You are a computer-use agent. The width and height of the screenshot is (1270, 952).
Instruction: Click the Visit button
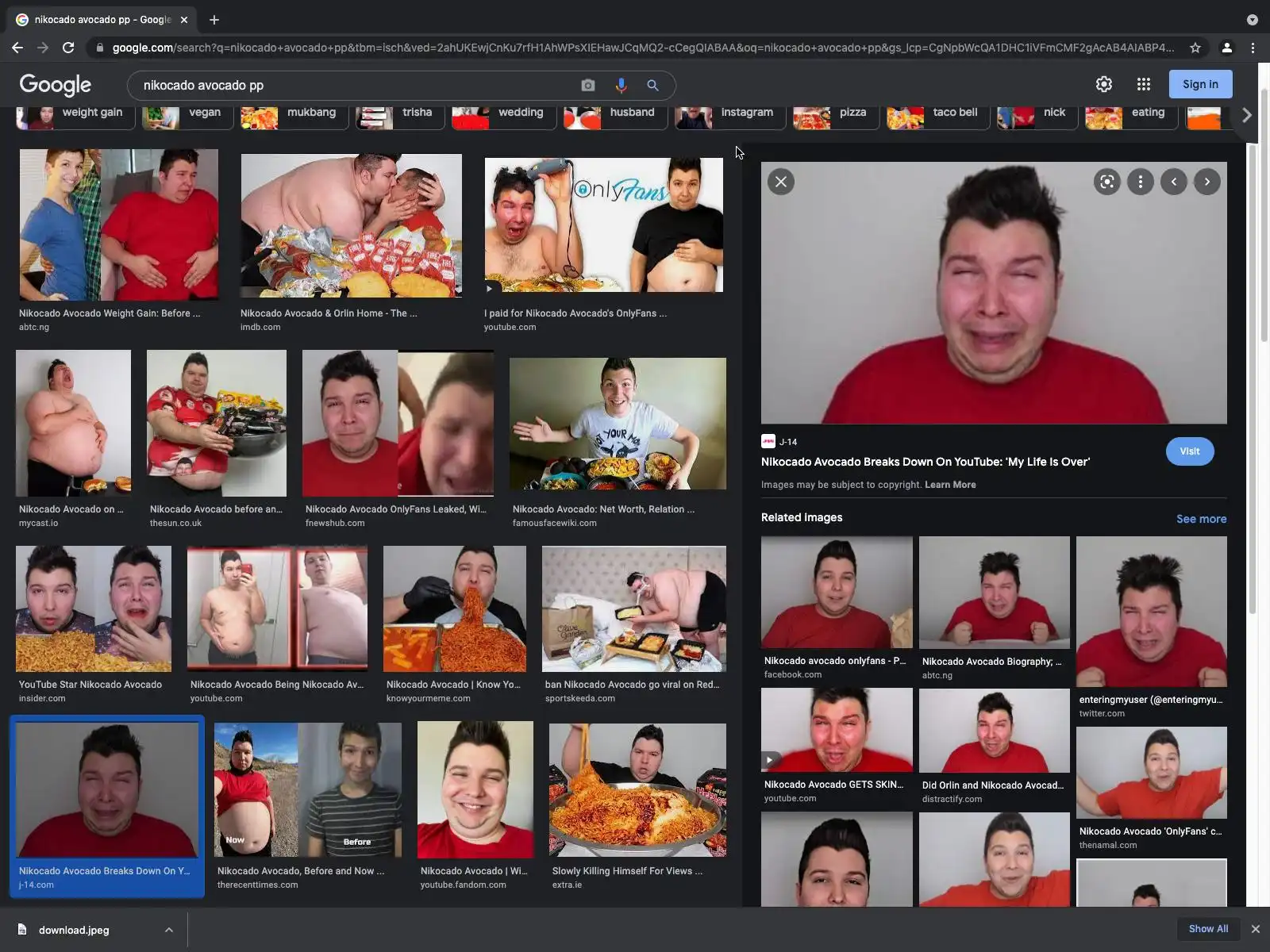(1190, 451)
